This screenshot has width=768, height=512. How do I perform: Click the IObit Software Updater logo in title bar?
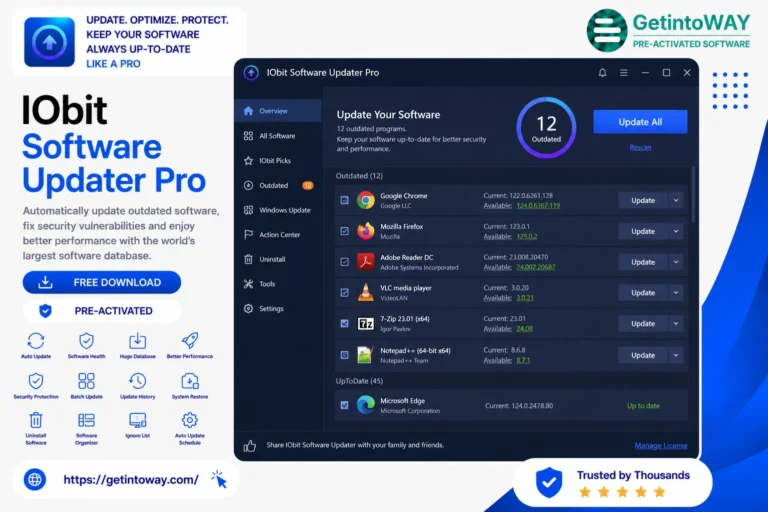click(x=251, y=73)
